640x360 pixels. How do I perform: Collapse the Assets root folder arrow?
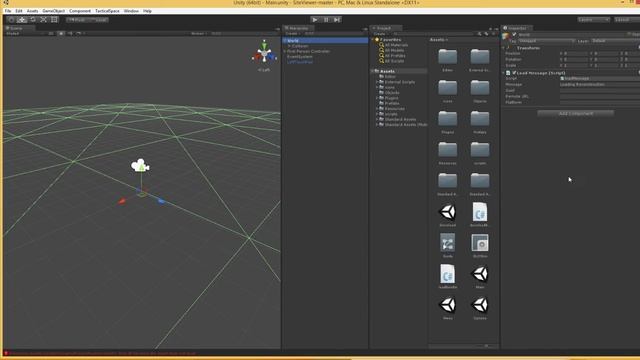[x=373, y=71]
